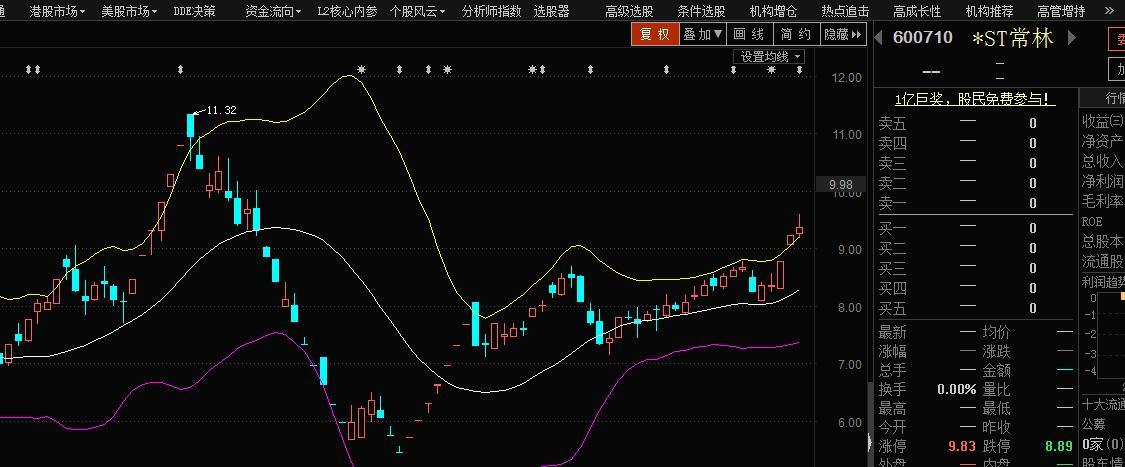Open 设置均线 moving average dropdown
1125x467 pixels.
(768, 57)
